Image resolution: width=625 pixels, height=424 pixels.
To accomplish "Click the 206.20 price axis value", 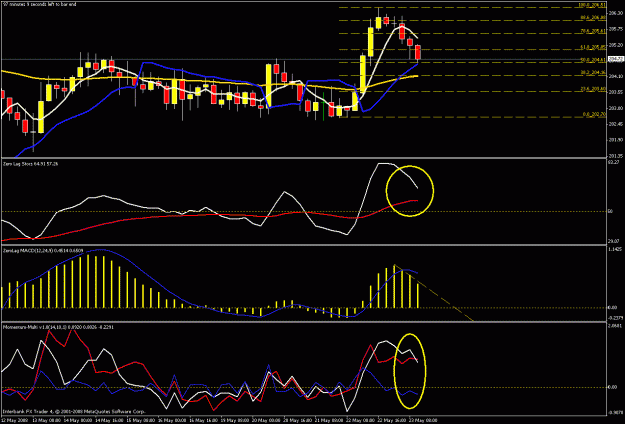I will pyautogui.click(x=615, y=13).
